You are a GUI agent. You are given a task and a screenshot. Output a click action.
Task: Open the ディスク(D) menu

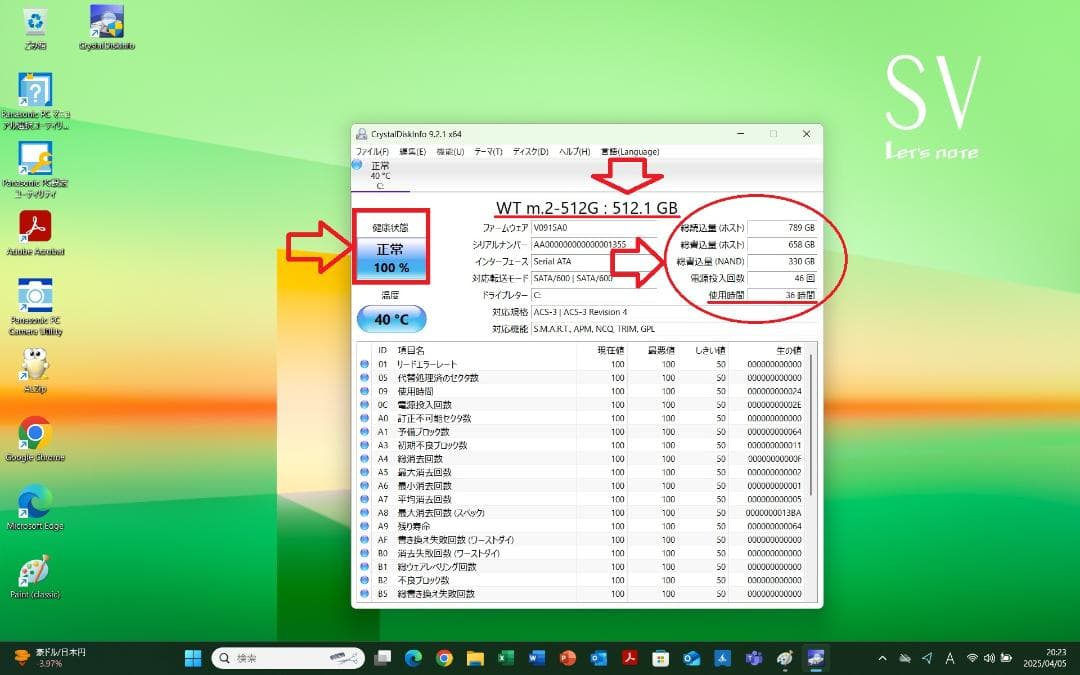[529, 151]
